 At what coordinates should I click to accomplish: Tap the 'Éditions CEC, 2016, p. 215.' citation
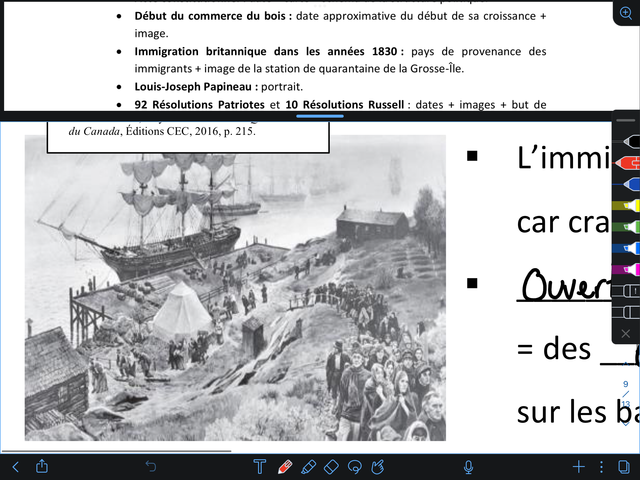click(191, 131)
